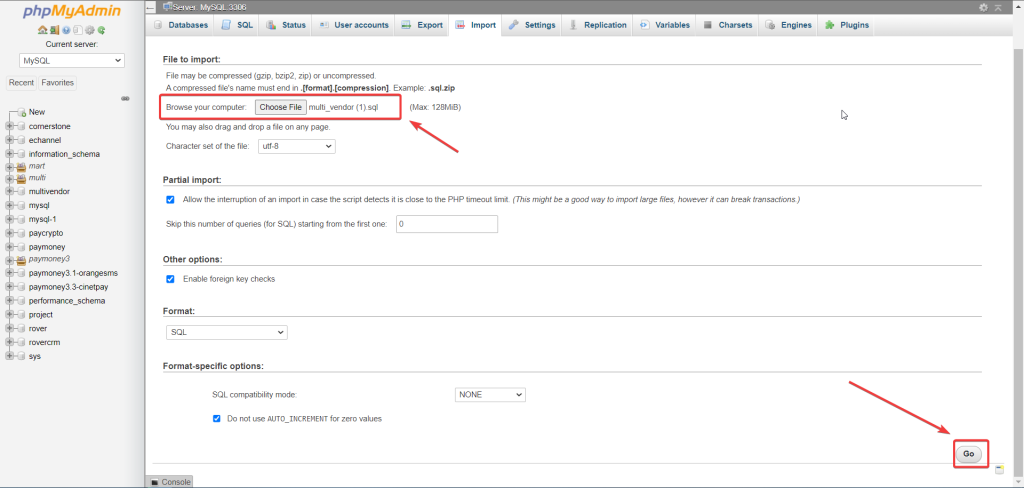
Task: Open the character set utf-8 dropdown
Action: (x=297, y=146)
